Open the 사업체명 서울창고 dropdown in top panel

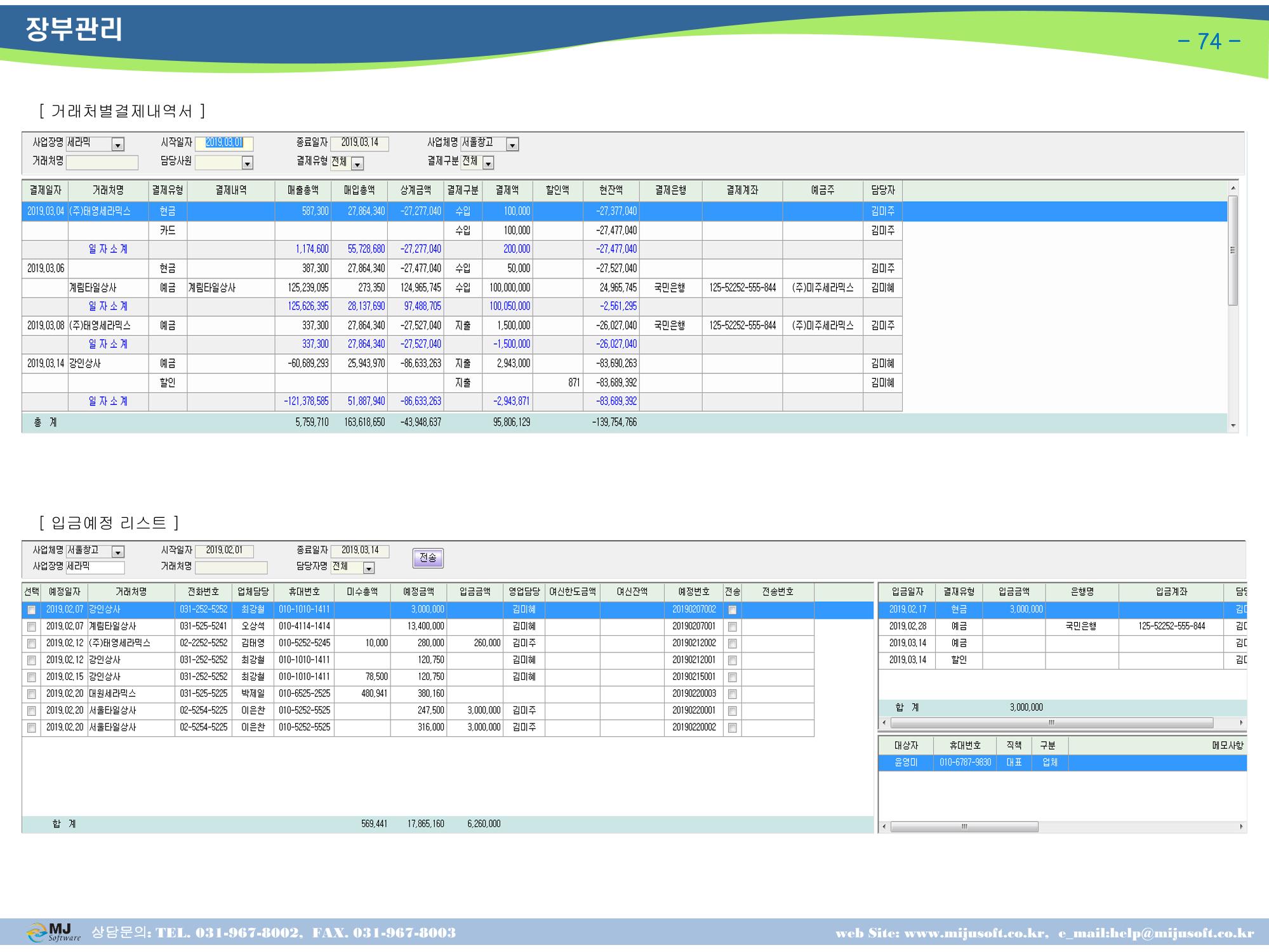click(x=512, y=145)
